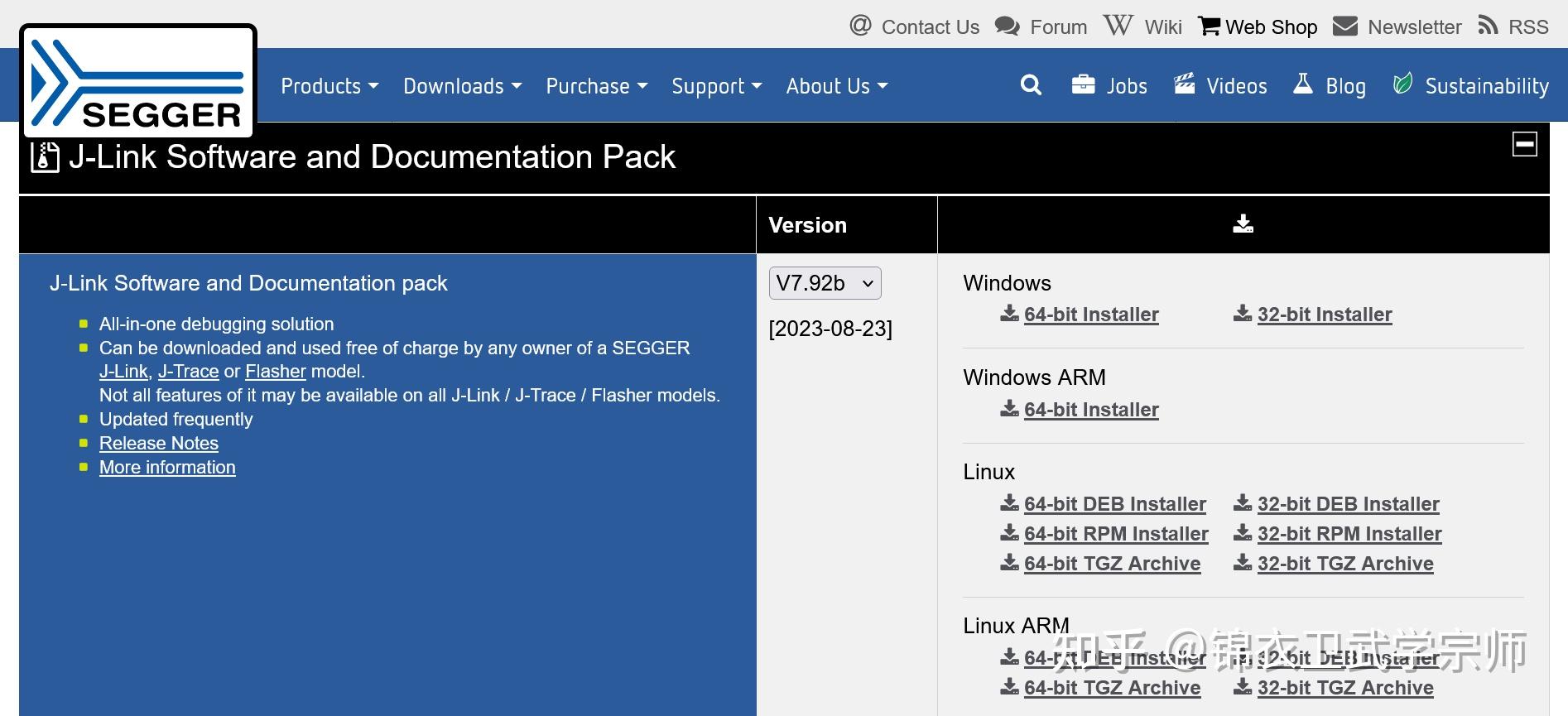Click download icon for Linux 32-bit RPM Installer
The image size is (1568, 716).
tap(1243, 533)
